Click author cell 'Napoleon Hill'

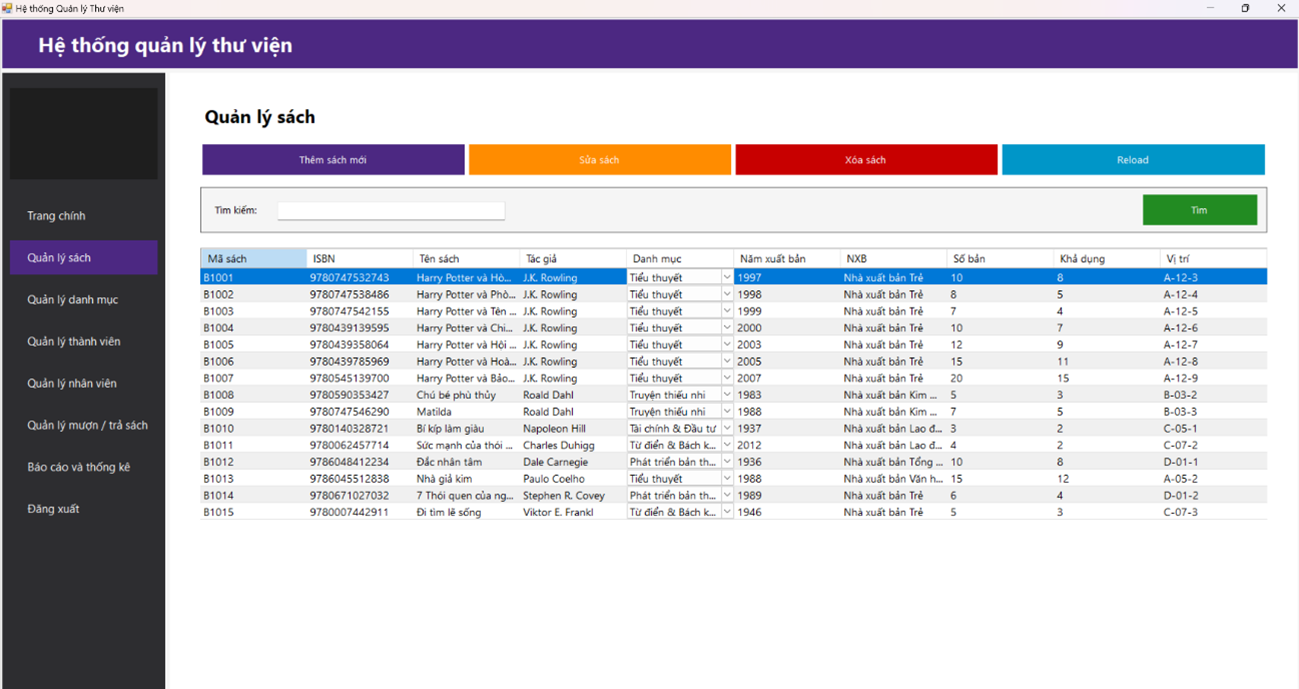(x=573, y=429)
